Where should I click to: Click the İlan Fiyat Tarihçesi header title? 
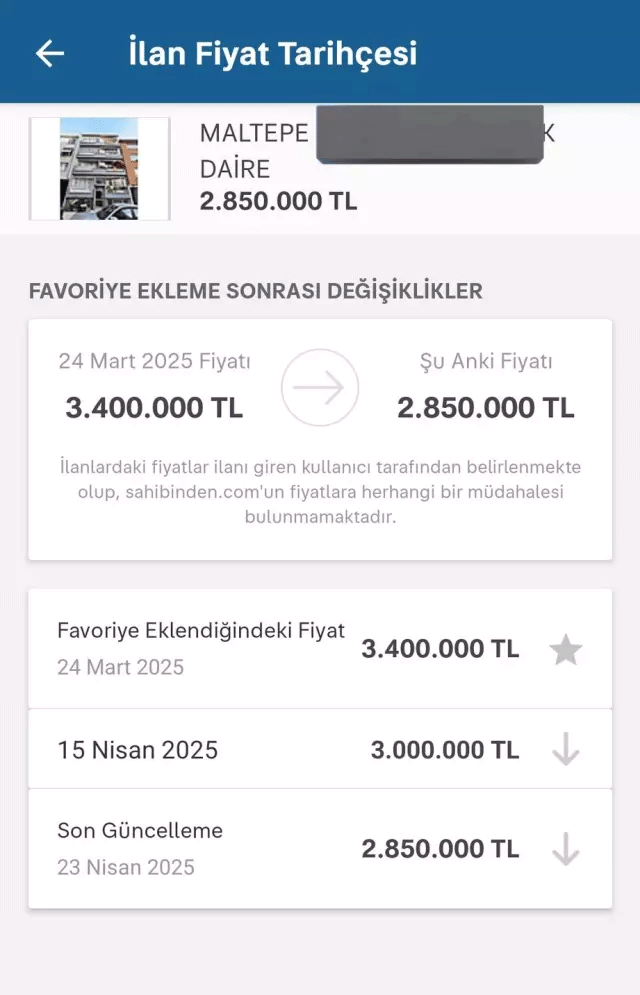coord(272,53)
